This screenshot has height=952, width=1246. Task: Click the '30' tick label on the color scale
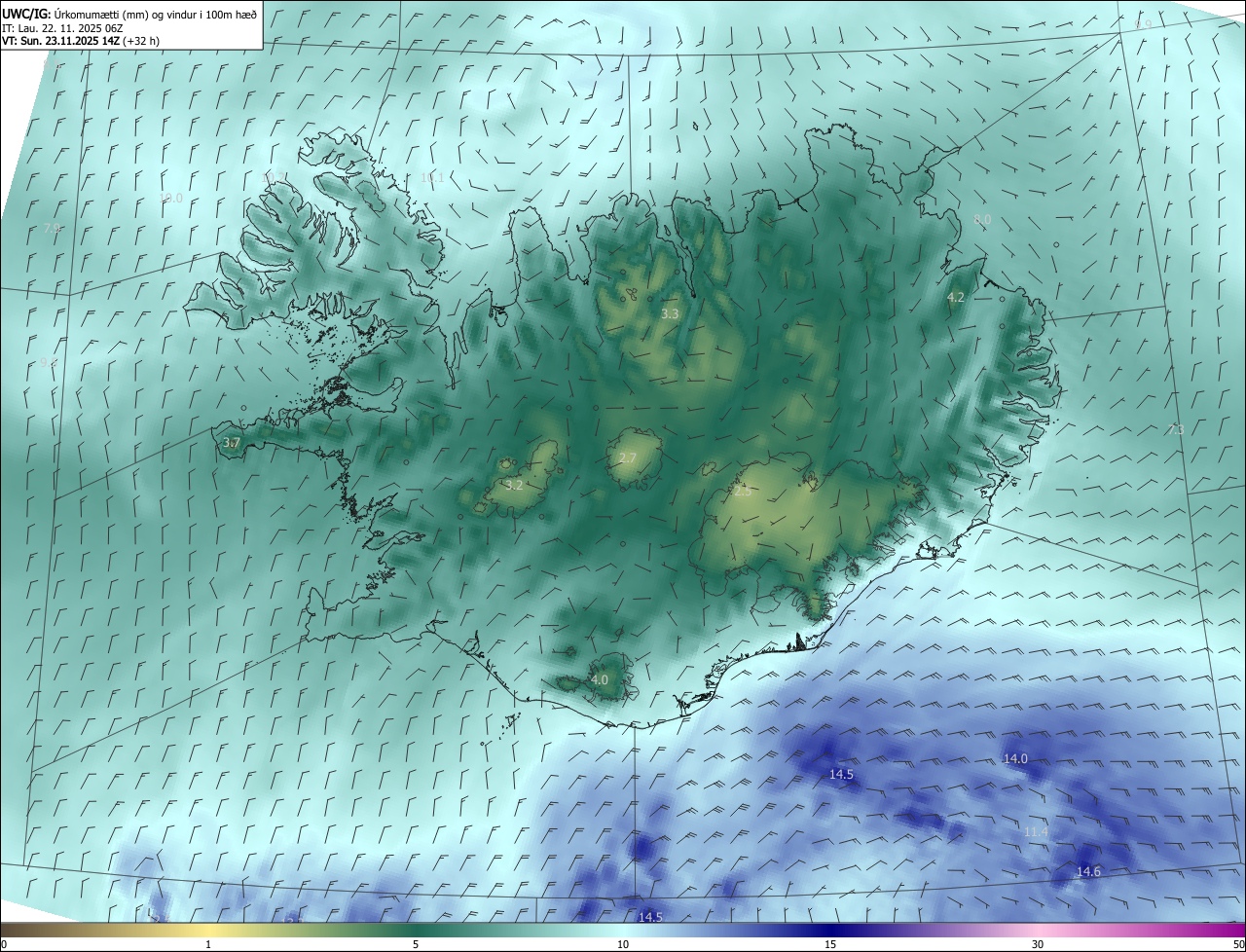[1038, 944]
